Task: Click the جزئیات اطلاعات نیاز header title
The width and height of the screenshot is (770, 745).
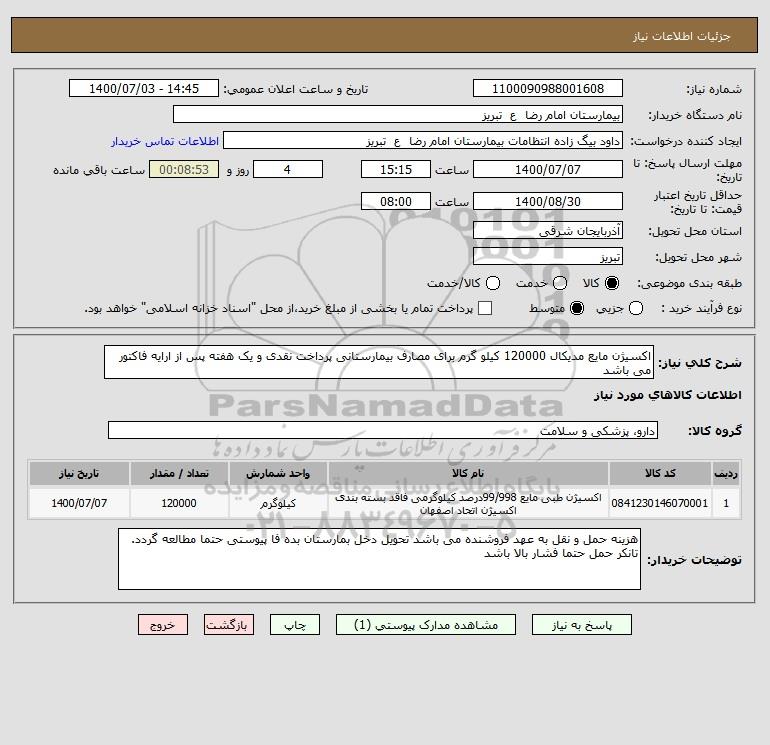Action: 681,36
